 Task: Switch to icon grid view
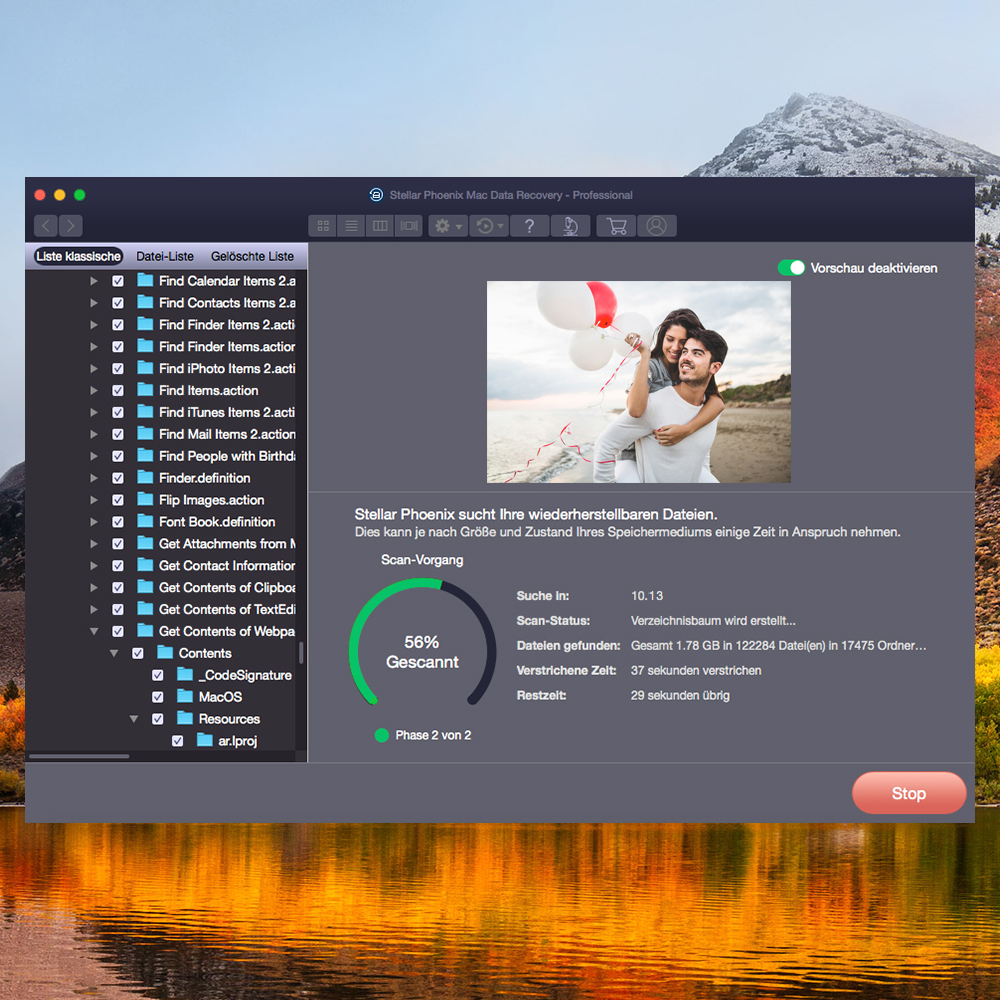click(323, 226)
